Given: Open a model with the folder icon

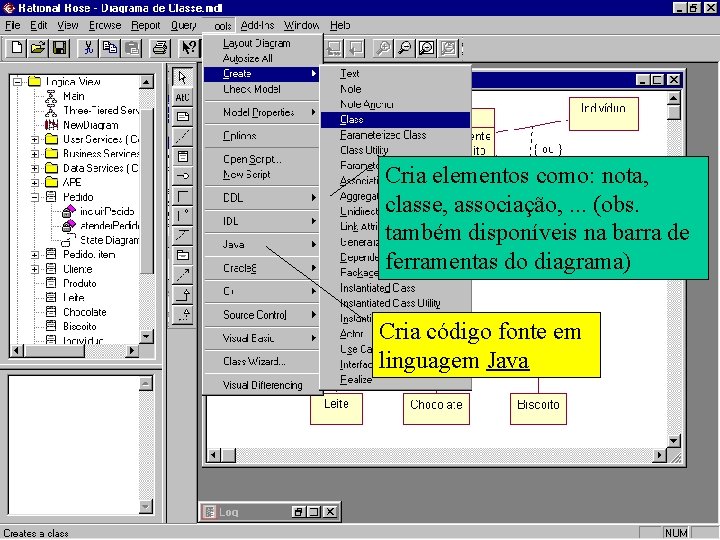Looking at the screenshot, I should [x=38, y=48].
